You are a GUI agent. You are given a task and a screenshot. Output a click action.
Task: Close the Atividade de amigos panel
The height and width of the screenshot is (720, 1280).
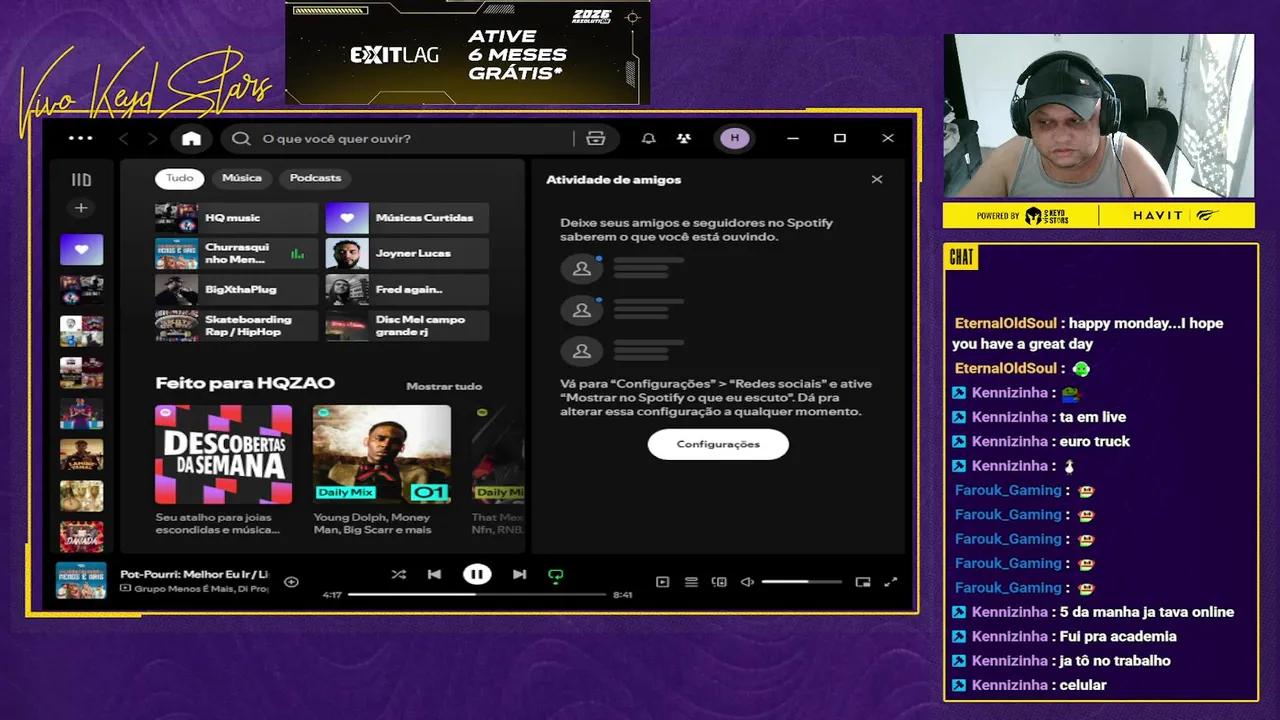(877, 179)
